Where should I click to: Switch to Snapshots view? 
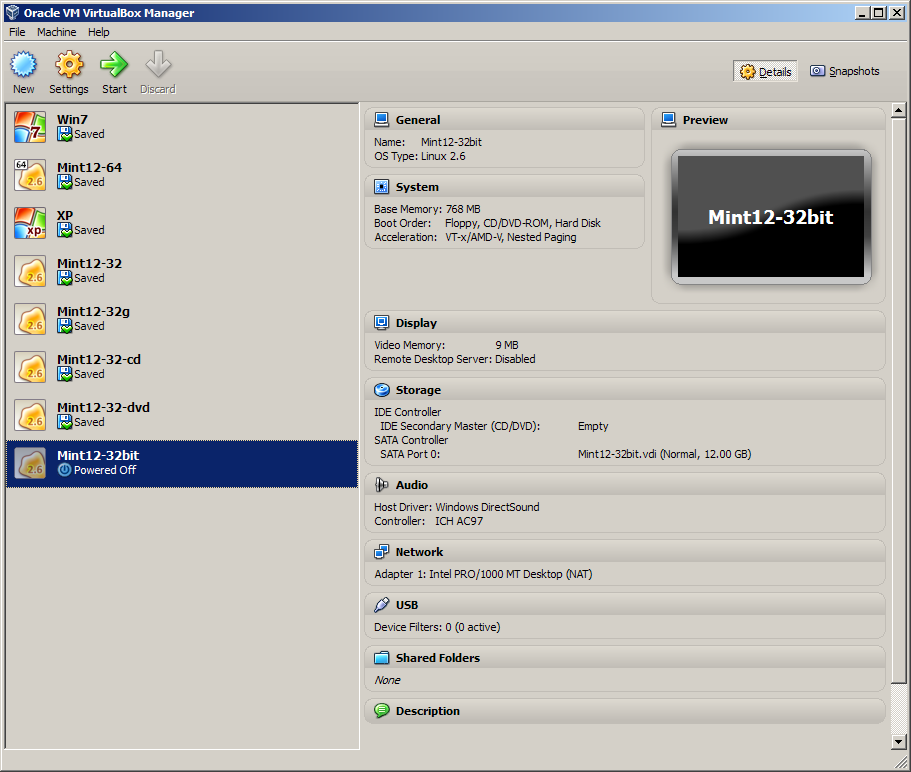tap(845, 71)
